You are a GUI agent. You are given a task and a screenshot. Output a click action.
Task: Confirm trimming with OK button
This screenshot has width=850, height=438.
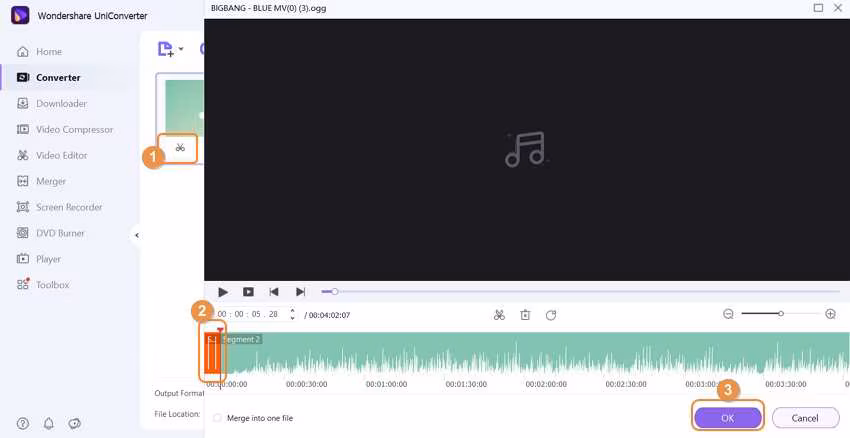coord(727,418)
